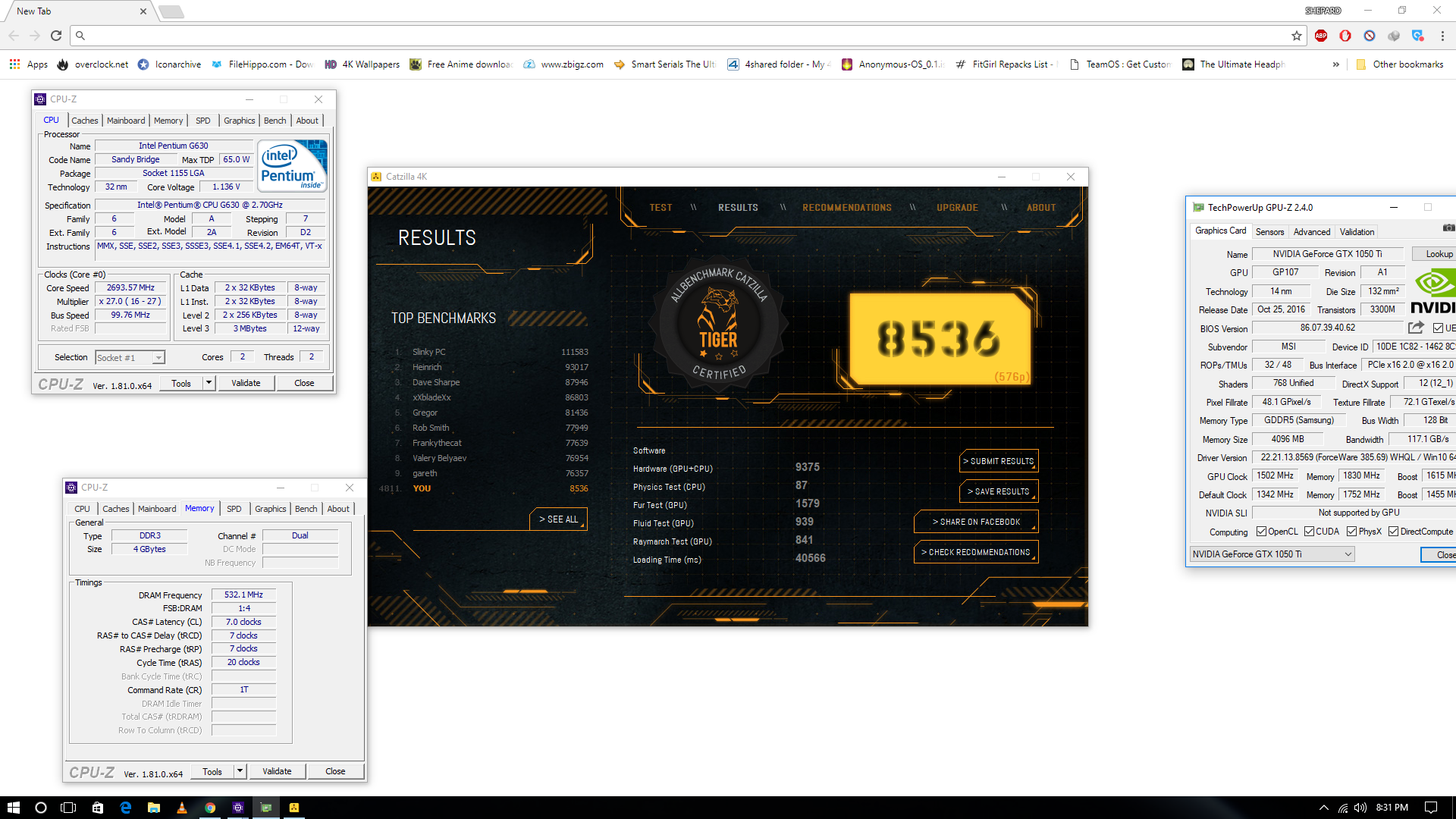Click Save Results in Catzilla
This screenshot has width=1456, height=819.
point(999,491)
